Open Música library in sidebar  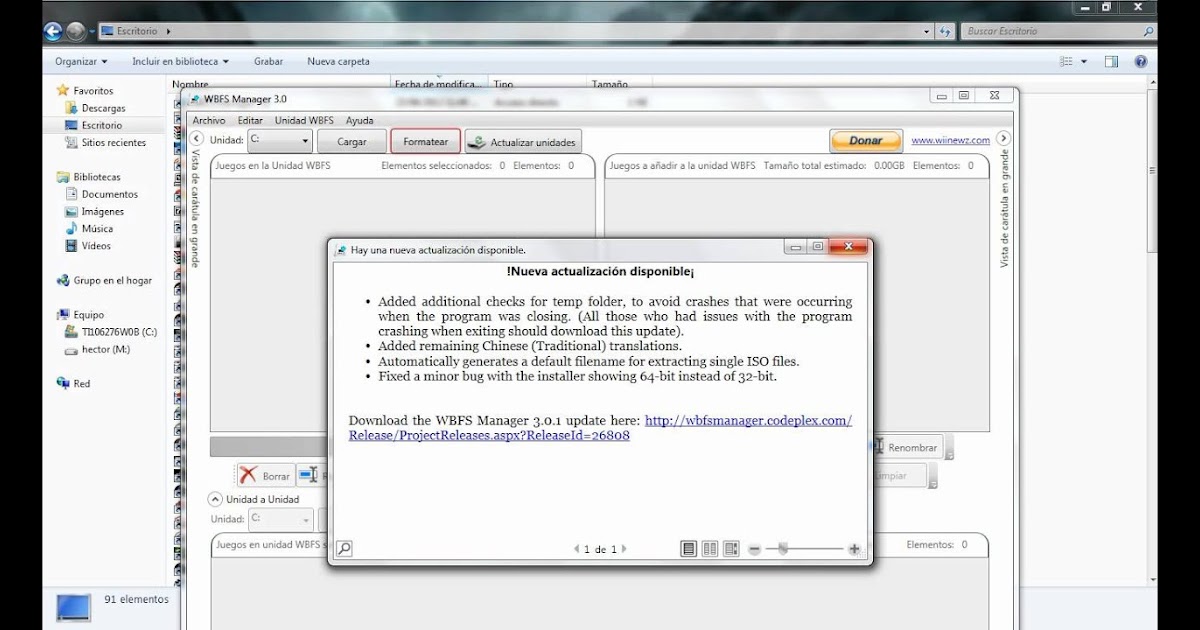[x=97, y=228]
